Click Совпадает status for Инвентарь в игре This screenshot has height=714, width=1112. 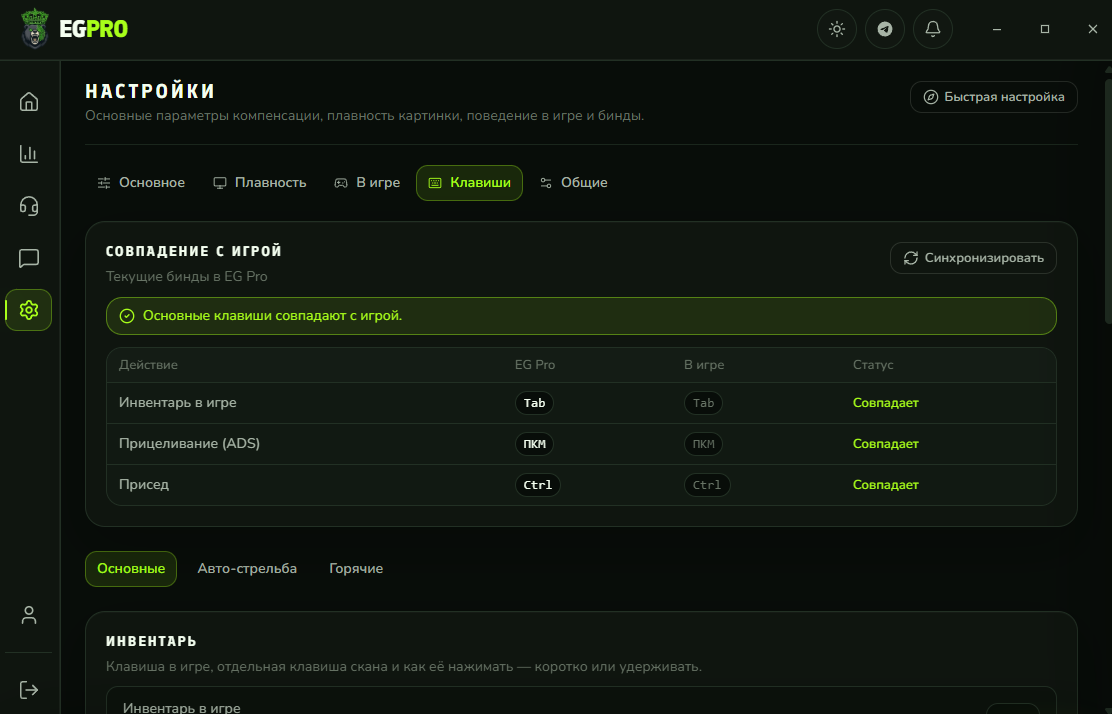click(886, 403)
